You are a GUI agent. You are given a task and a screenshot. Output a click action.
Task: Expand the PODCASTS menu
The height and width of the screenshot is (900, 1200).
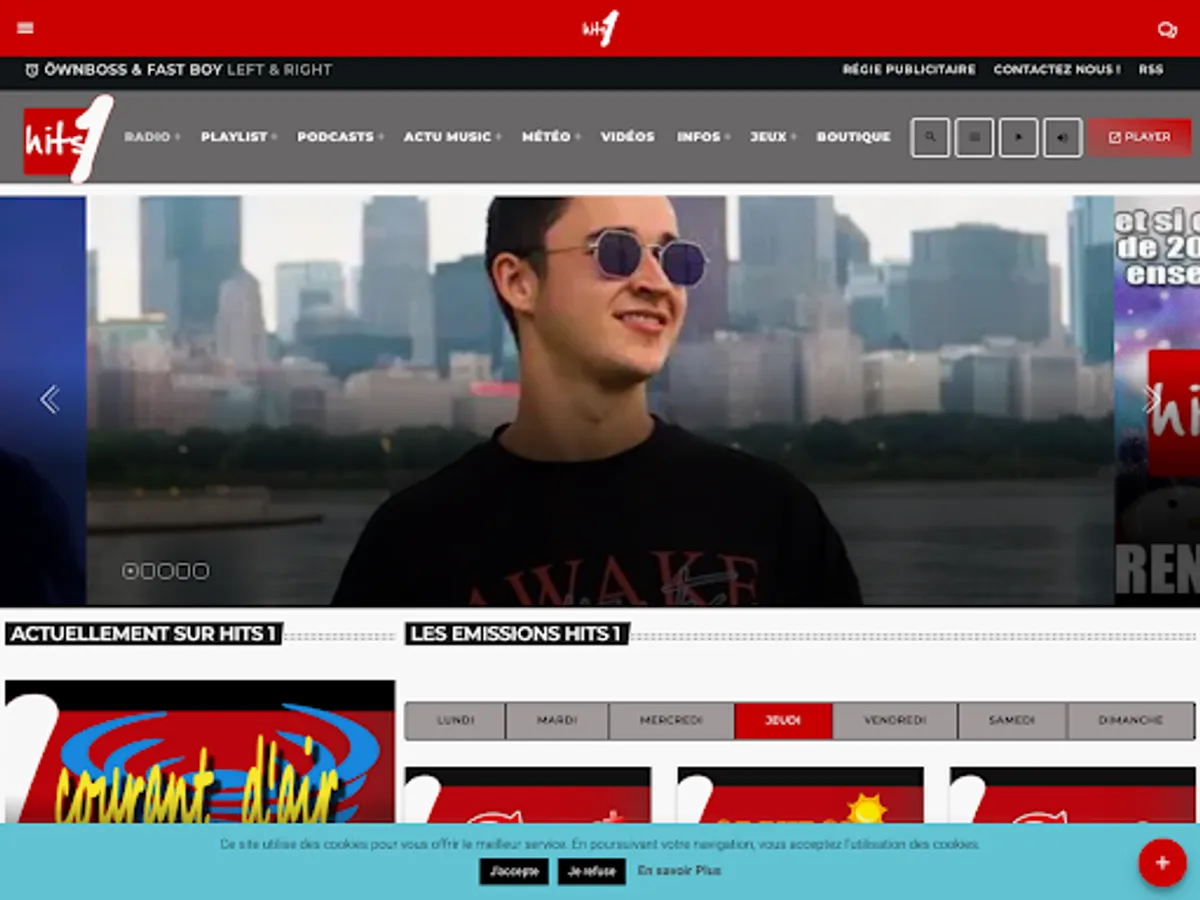[x=340, y=137]
